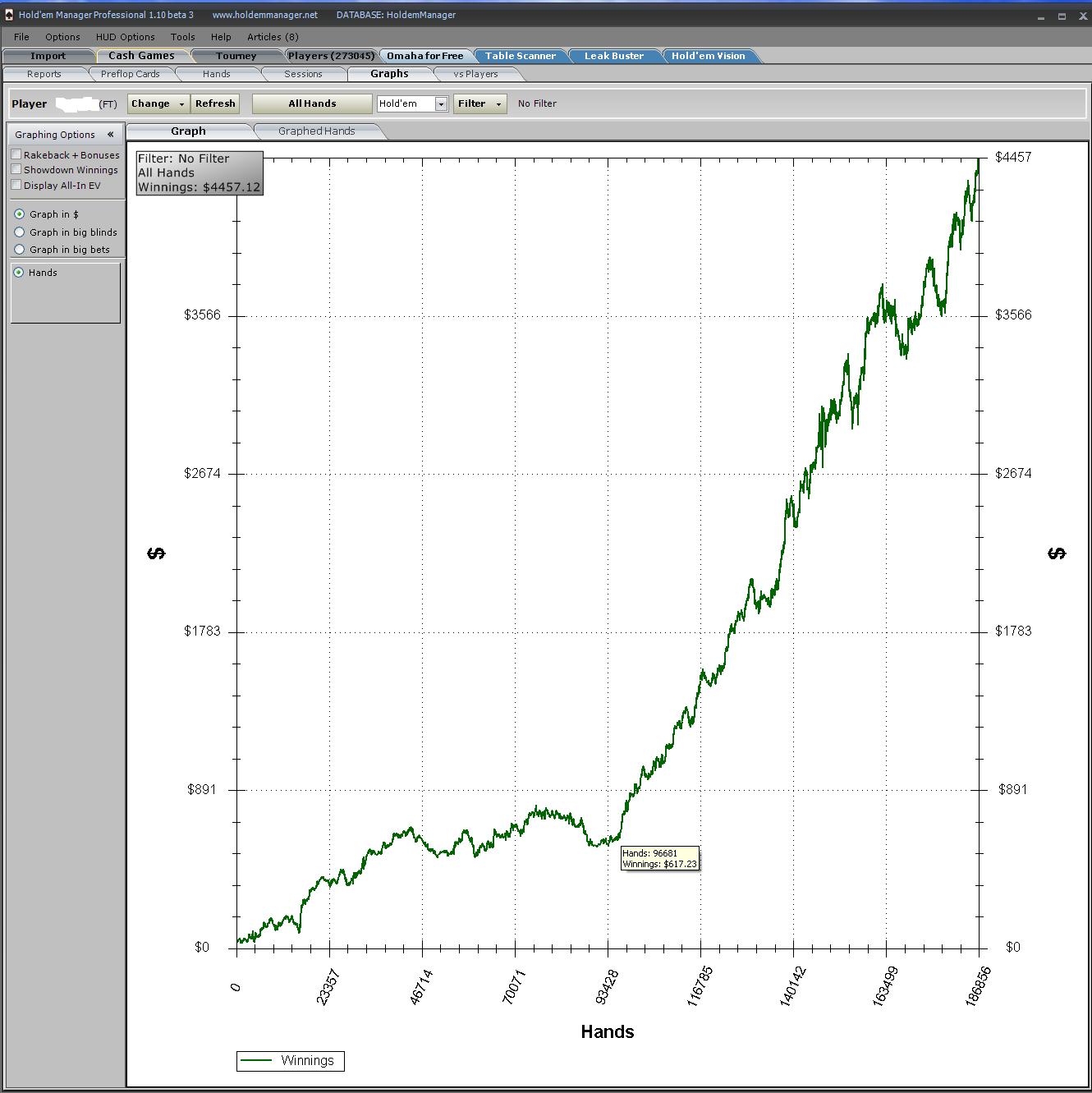Open the Table Scanner tab
This screenshot has height=1093, width=1092.
coord(520,56)
